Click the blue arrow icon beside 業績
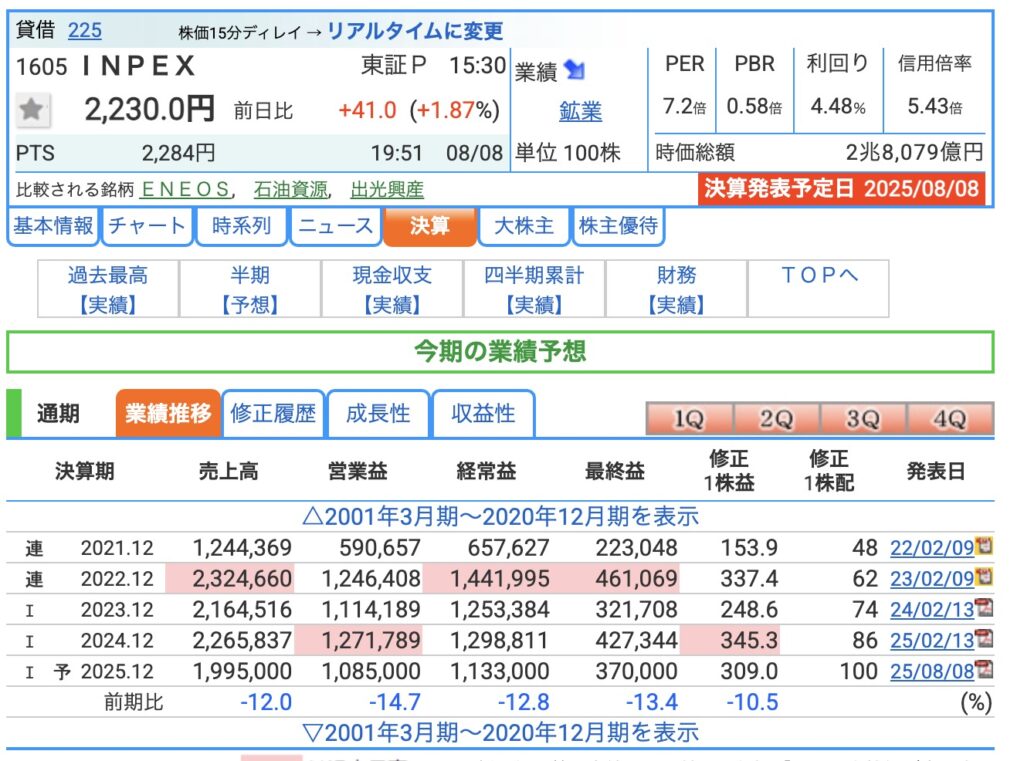This screenshot has width=1024, height=761. tap(575, 69)
